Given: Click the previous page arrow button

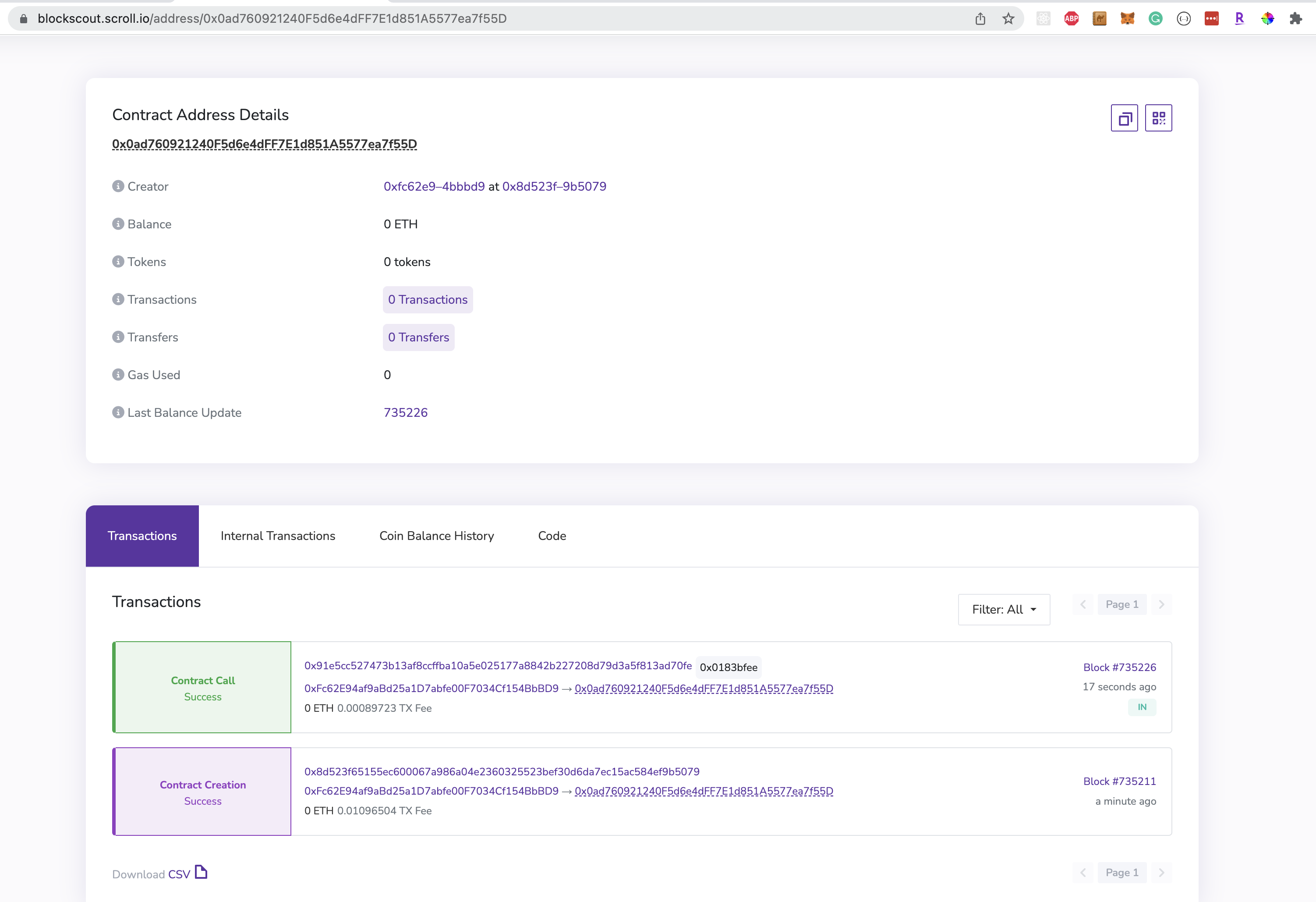Looking at the screenshot, I should pos(1083,604).
